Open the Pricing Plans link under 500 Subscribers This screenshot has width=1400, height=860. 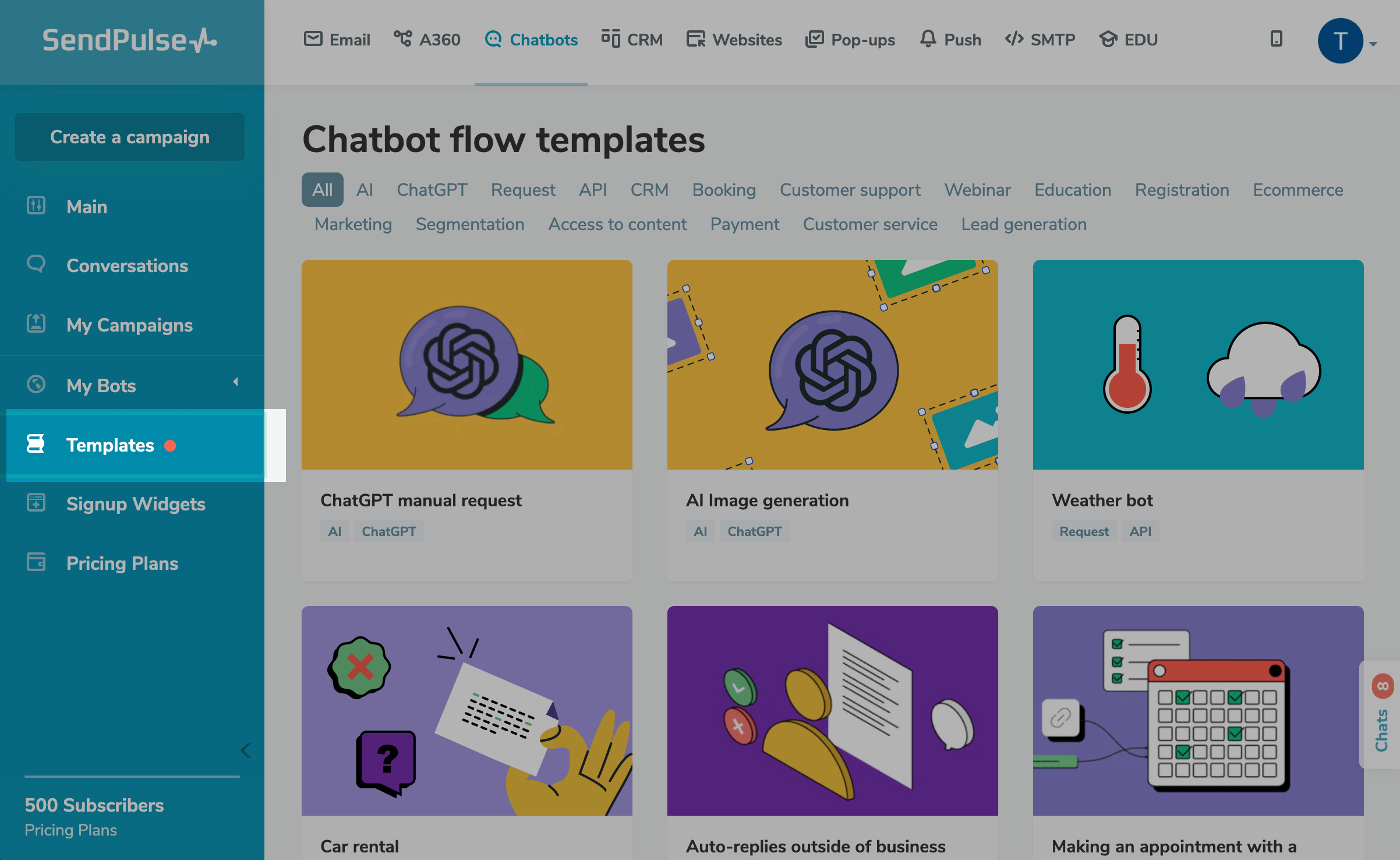(x=71, y=830)
